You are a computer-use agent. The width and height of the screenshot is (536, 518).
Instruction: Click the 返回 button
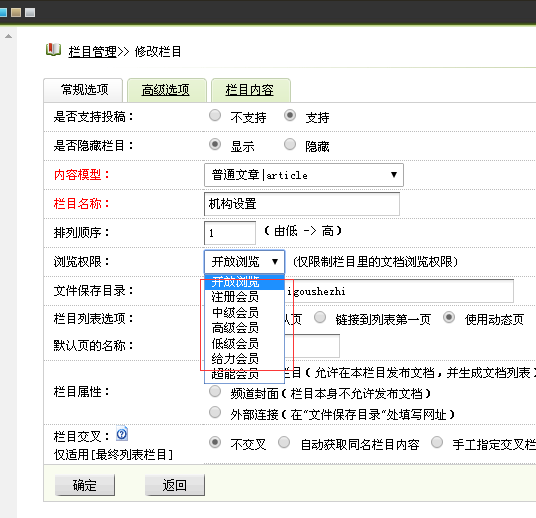click(x=175, y=485)
